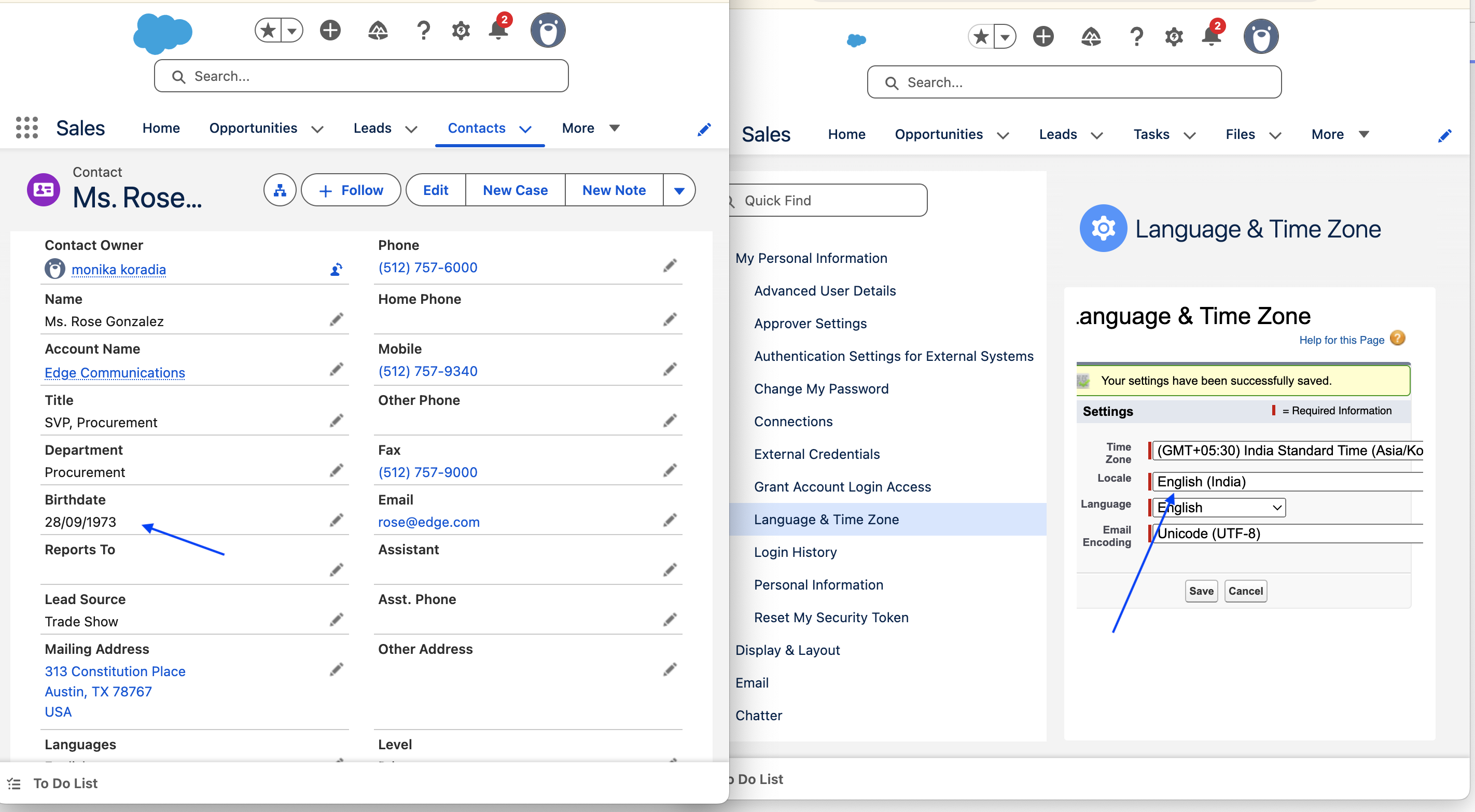The image size is (1475, 812).
Task: Edit Email field pencil icon
Action: coord(670,520)
